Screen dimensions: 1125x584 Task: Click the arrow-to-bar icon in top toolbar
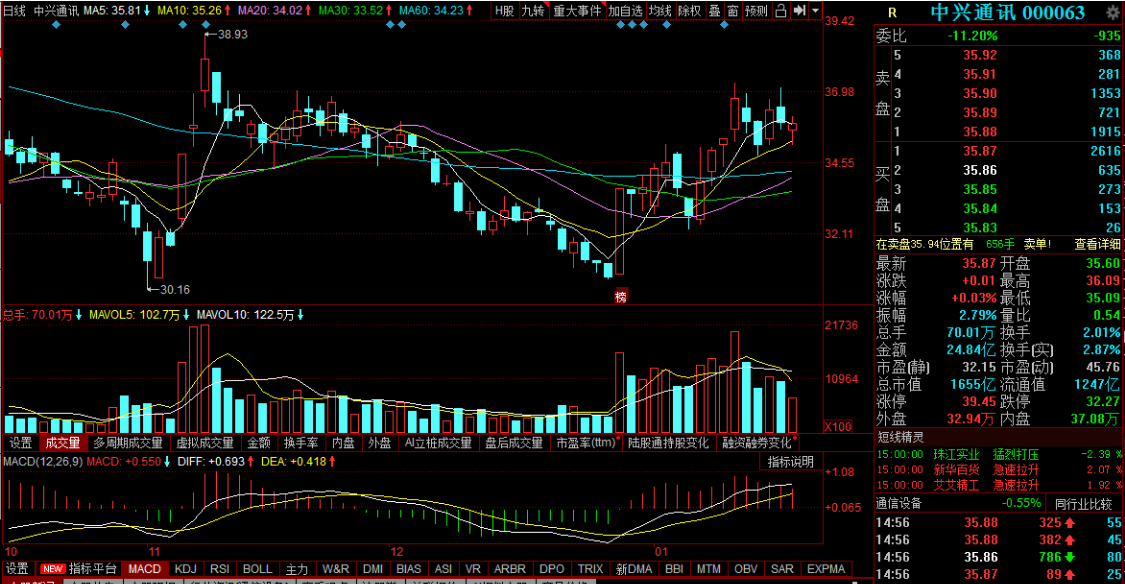pos(799,11)
